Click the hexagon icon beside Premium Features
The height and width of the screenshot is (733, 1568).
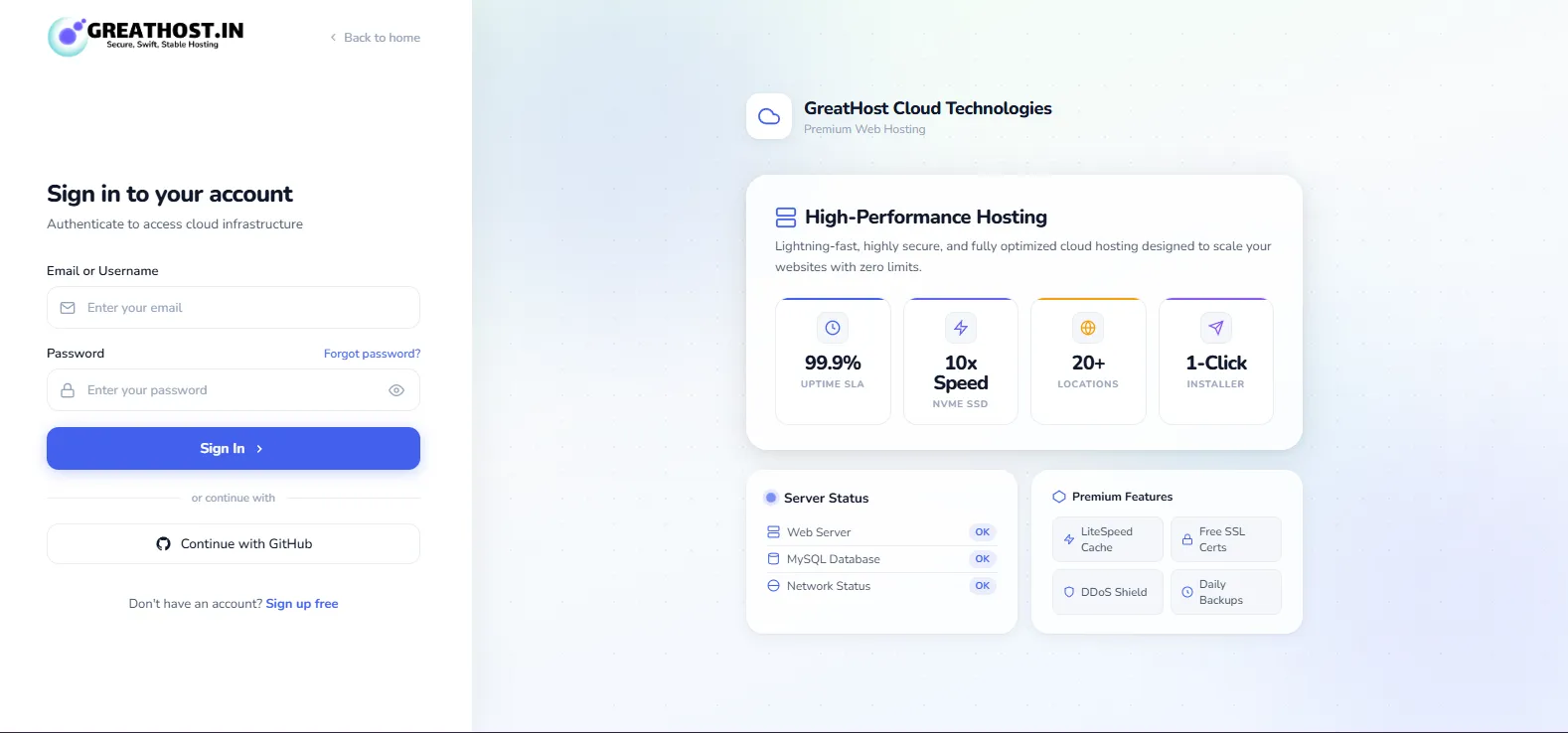tap(1059, 497)
